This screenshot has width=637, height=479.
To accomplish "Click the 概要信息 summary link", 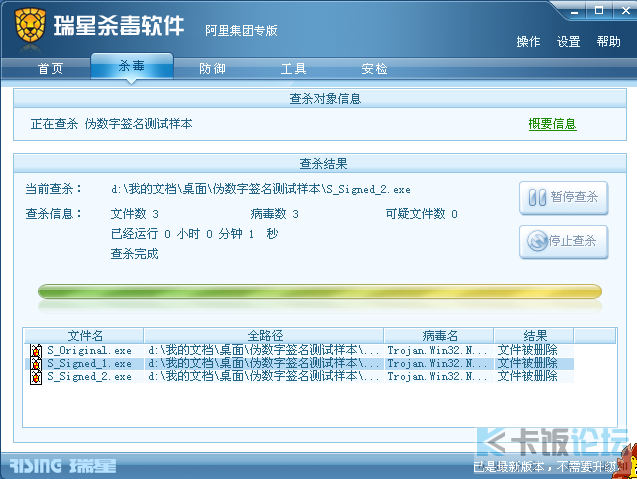I will pos(552,124).
